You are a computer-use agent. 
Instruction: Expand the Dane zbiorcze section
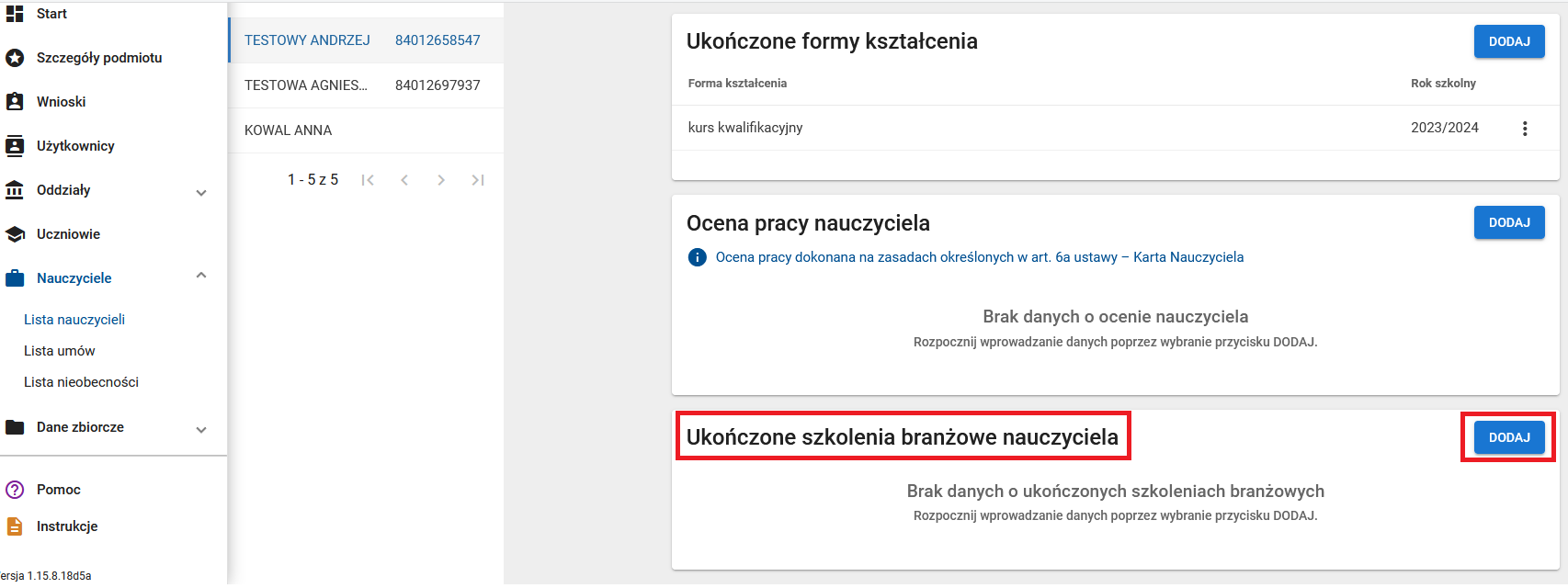pyautogui.click(x=201, y=427)
